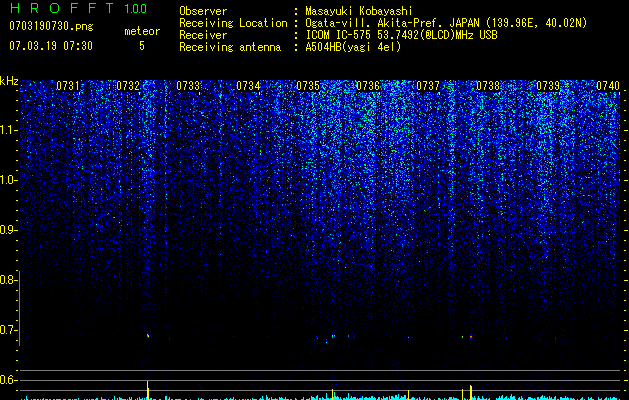Screen dimensions: 629x400
Task: Click the Receiver label
Action: point(203,35)
